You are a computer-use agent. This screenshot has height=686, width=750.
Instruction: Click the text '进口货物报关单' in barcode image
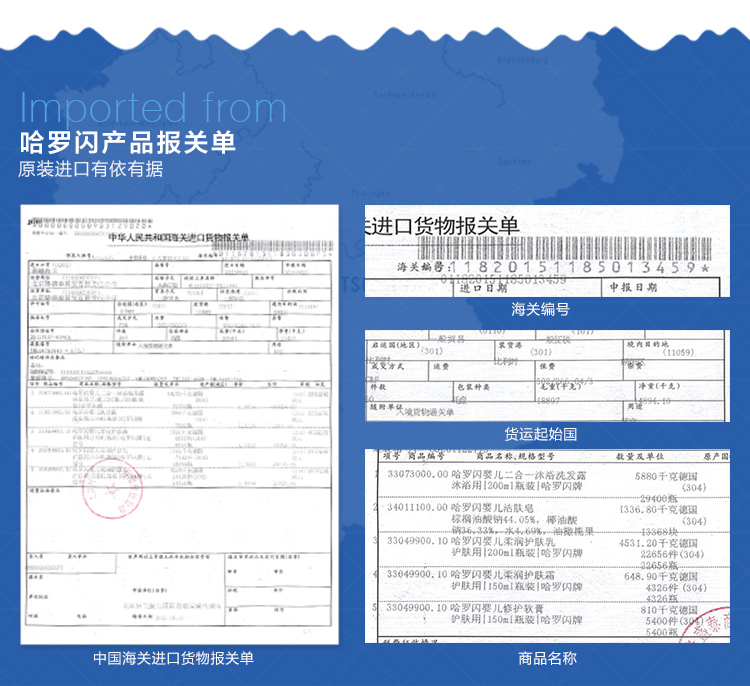[x=444, y=225]
